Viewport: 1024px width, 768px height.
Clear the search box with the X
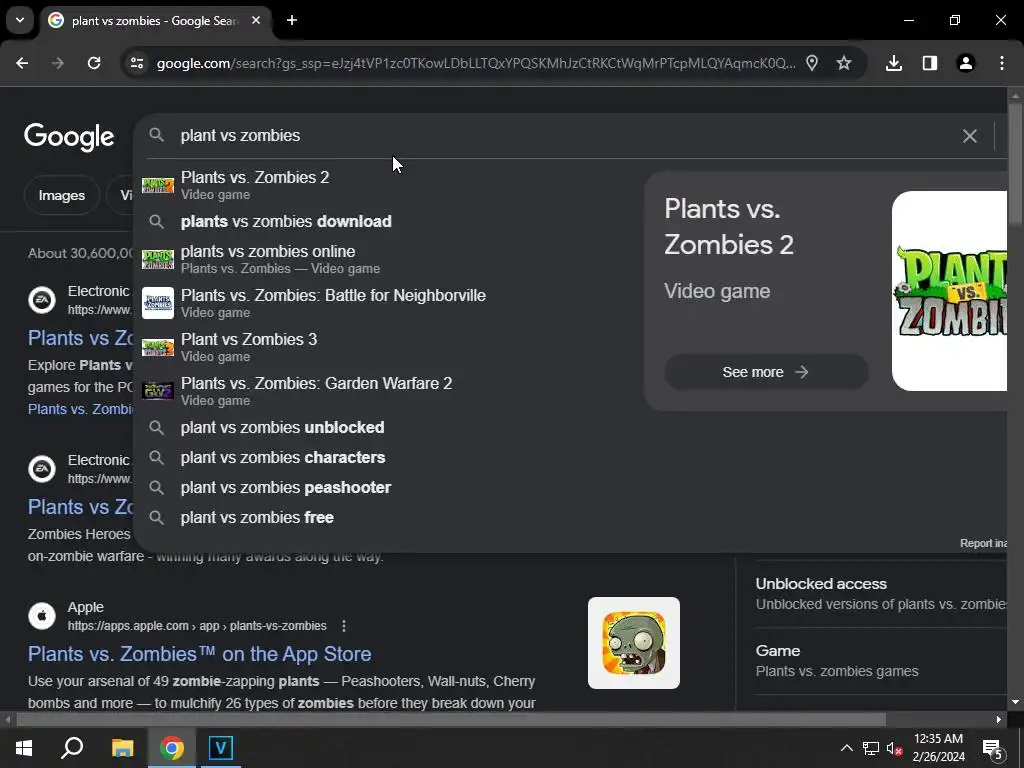pyautogui.click(x=970, y=136)
